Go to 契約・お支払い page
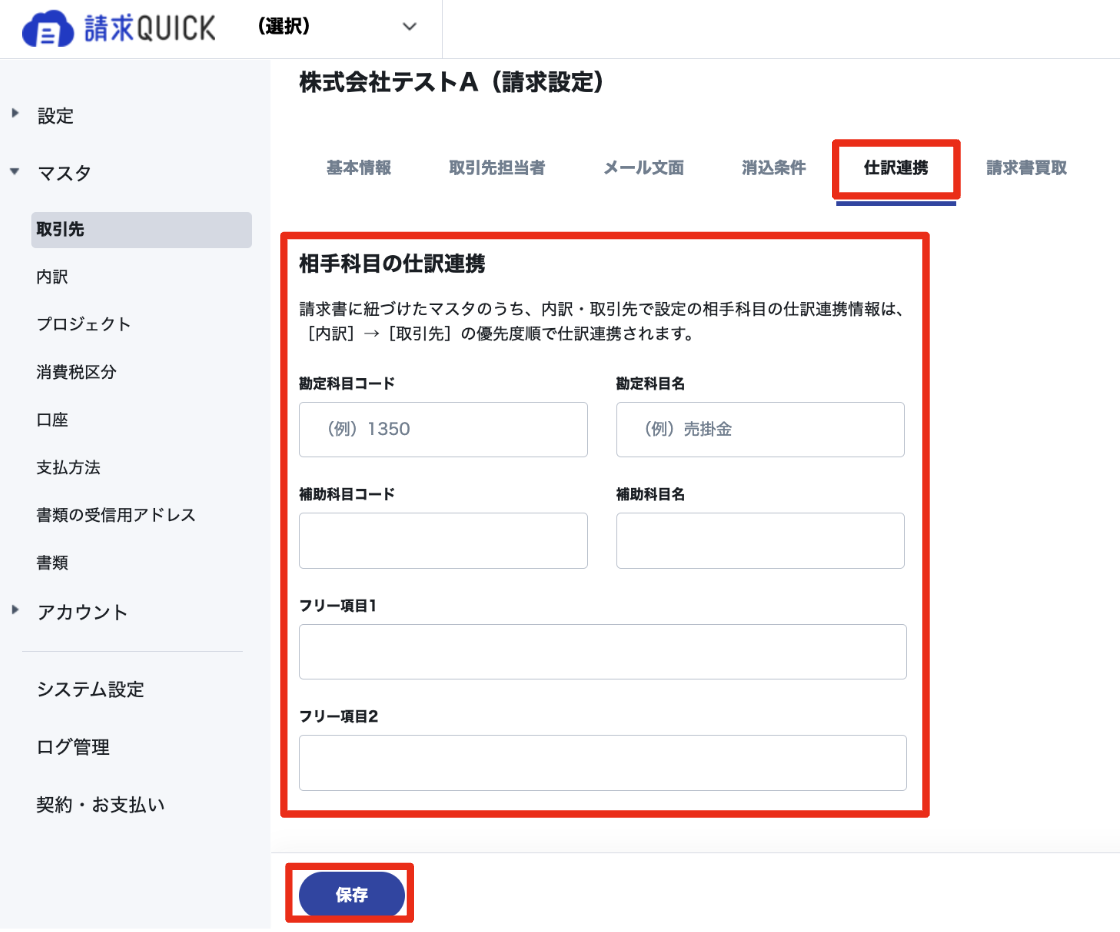This screenshot has height=932, width=1120. point(100,805)
